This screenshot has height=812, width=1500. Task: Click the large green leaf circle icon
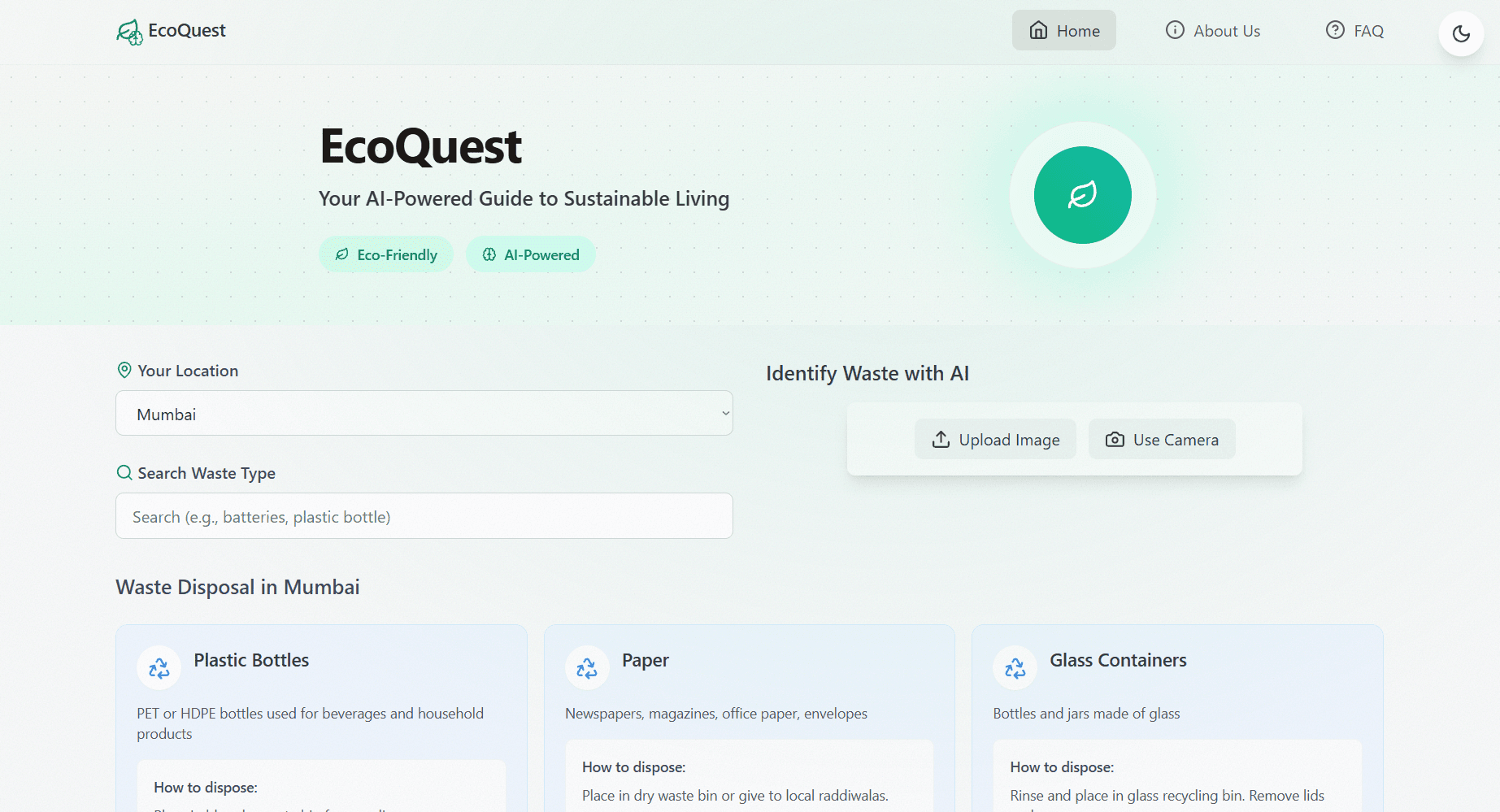[1082, 195]
